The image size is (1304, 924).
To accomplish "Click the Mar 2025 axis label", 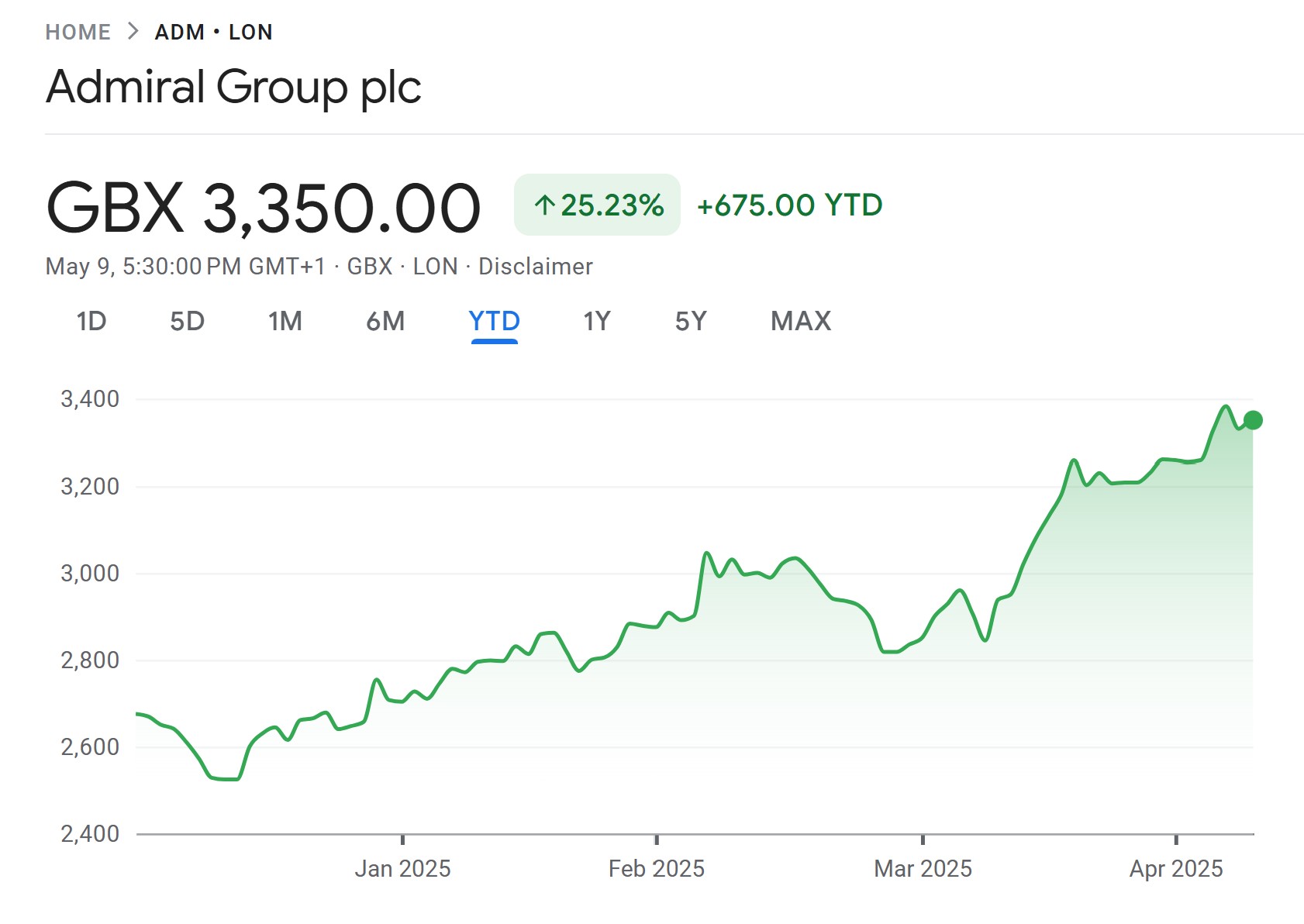I will pyautogui.click(x=923, y=869).
